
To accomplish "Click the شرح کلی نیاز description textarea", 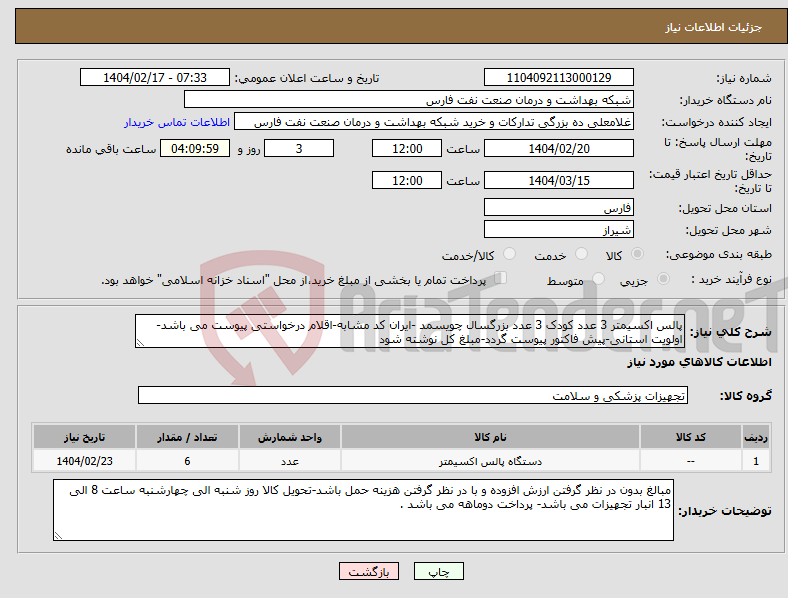I will [x=410, y=331].
